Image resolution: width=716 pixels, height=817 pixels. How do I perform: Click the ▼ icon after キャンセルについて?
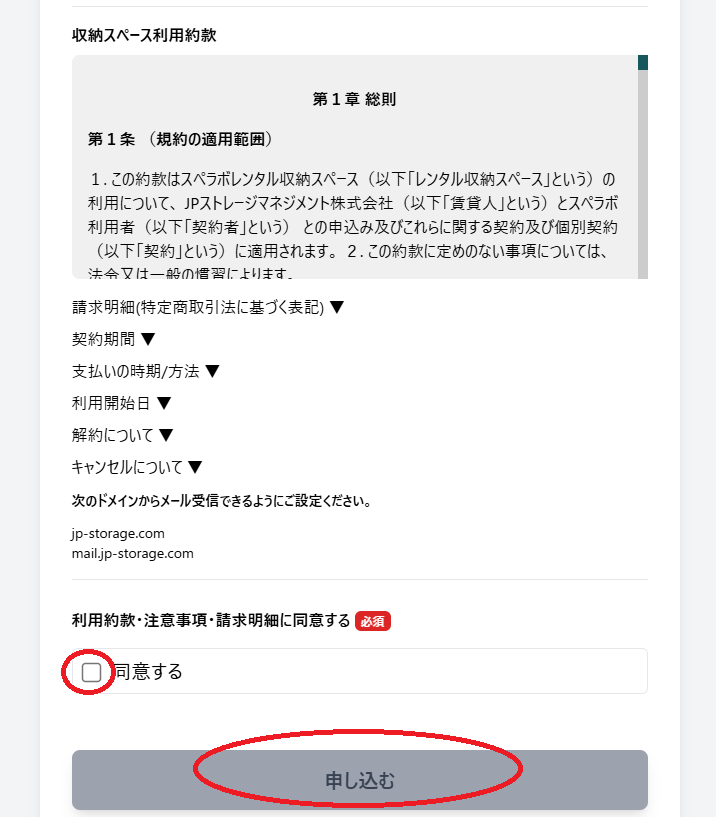195,466
